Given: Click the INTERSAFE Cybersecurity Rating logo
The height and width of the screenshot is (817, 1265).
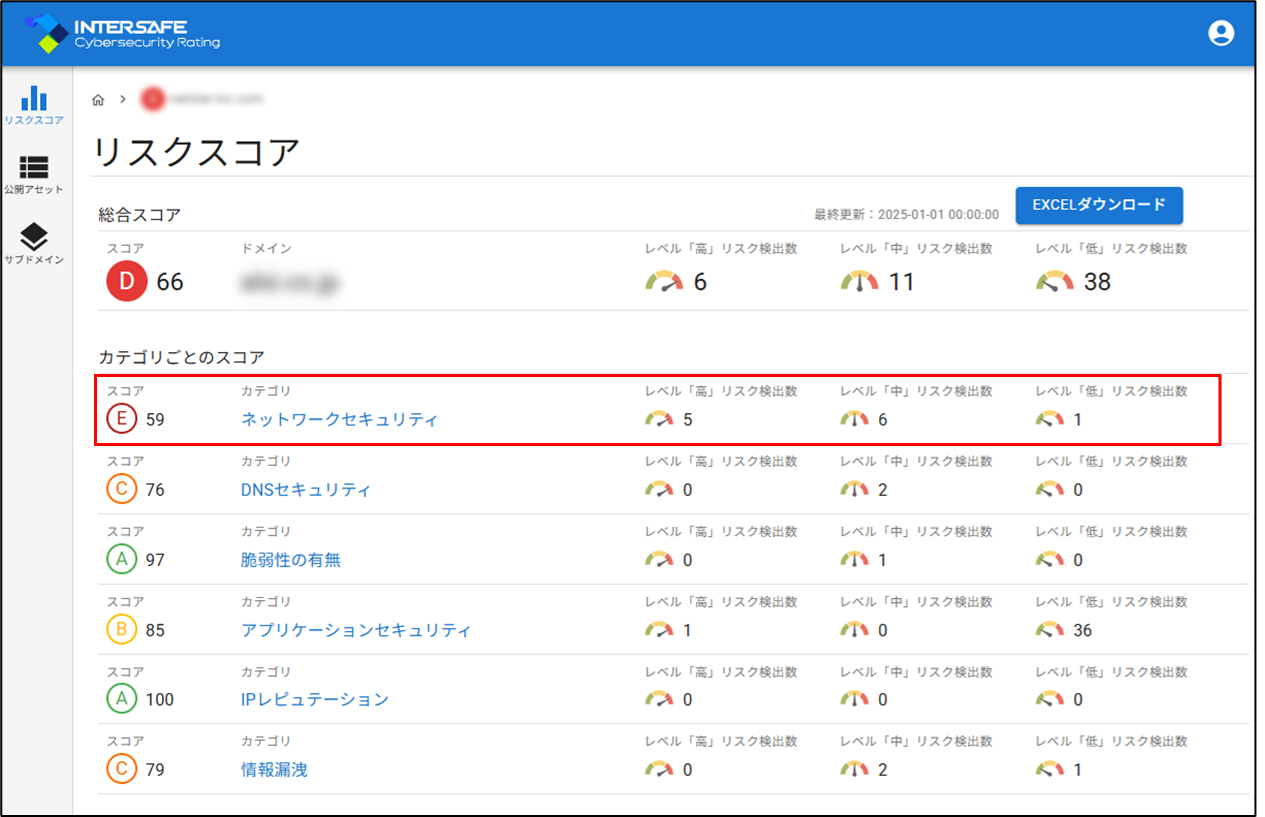Looking at the screenshot, I should pos(122,33).
